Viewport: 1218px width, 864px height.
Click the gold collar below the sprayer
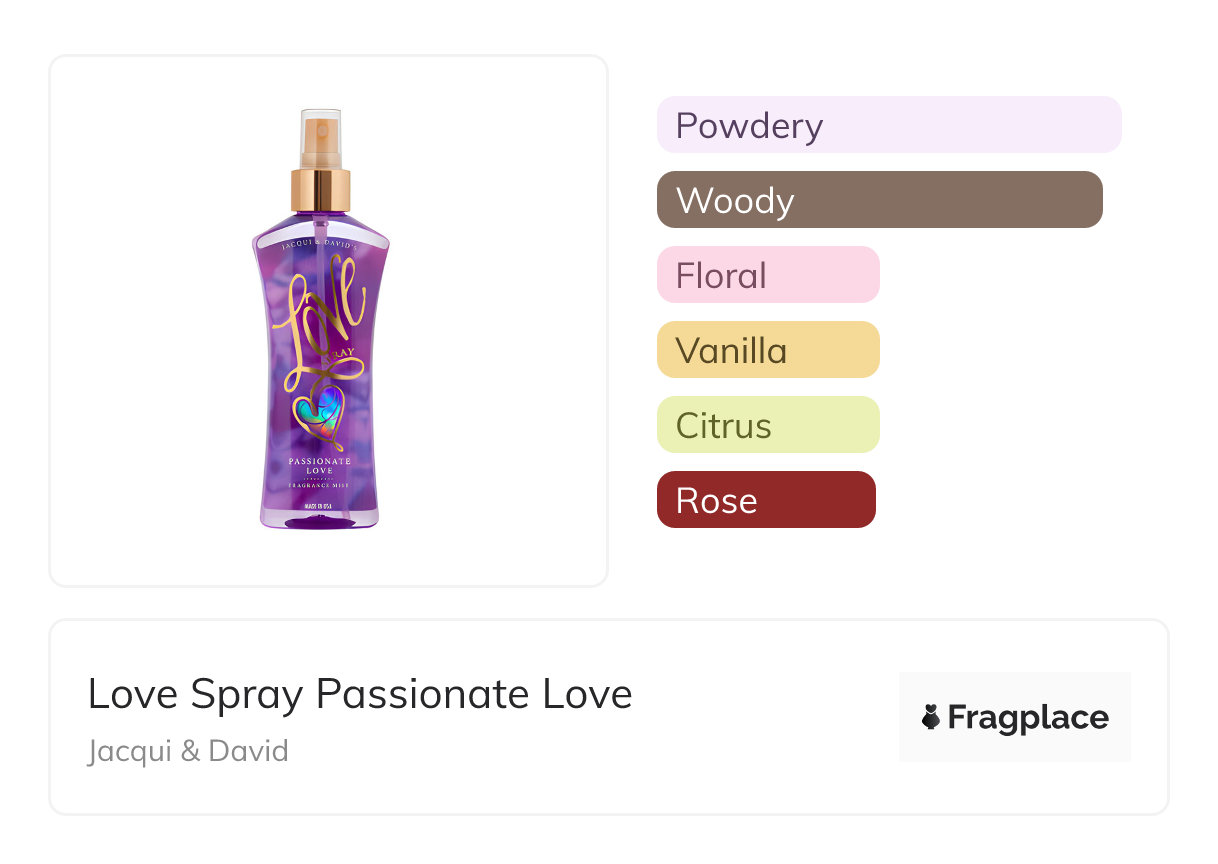point(321,190)
